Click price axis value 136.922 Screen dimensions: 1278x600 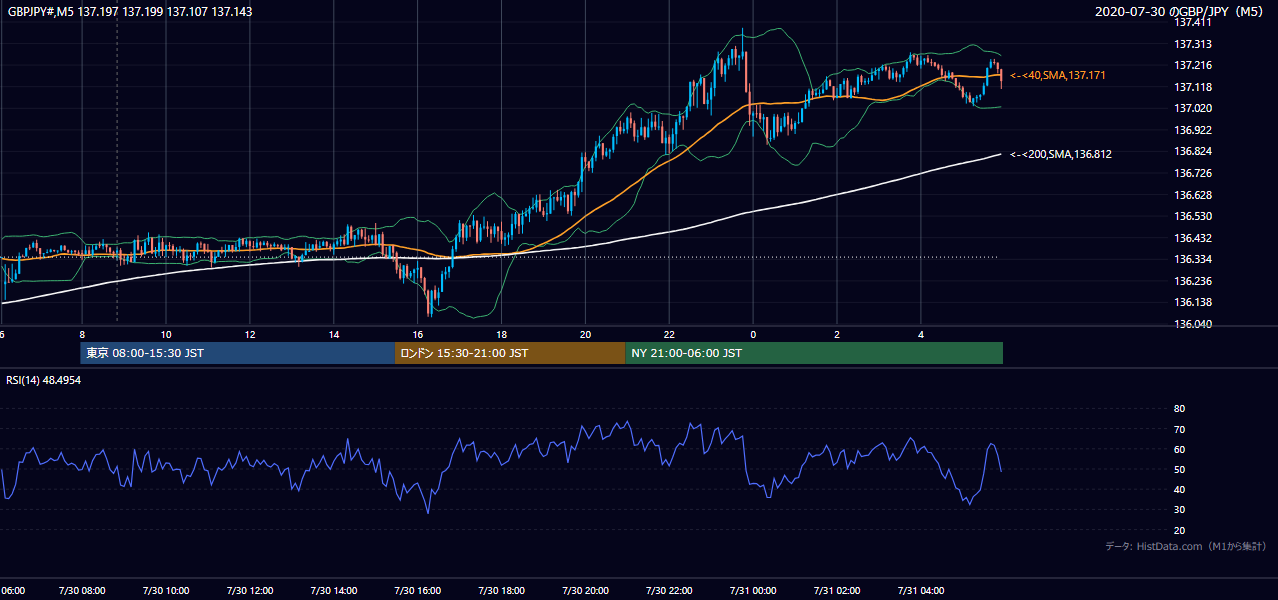1193,130
